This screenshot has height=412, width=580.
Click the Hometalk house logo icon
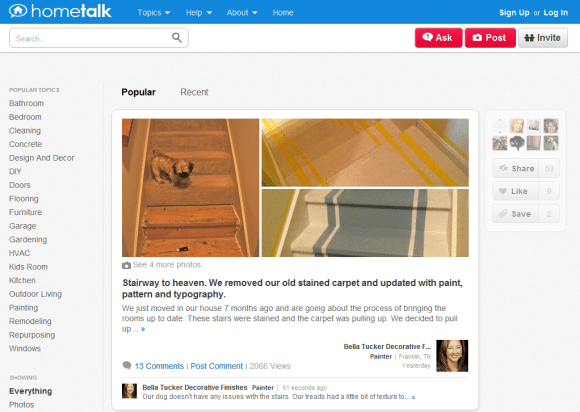pyautogui.click(x=18, y=11)
